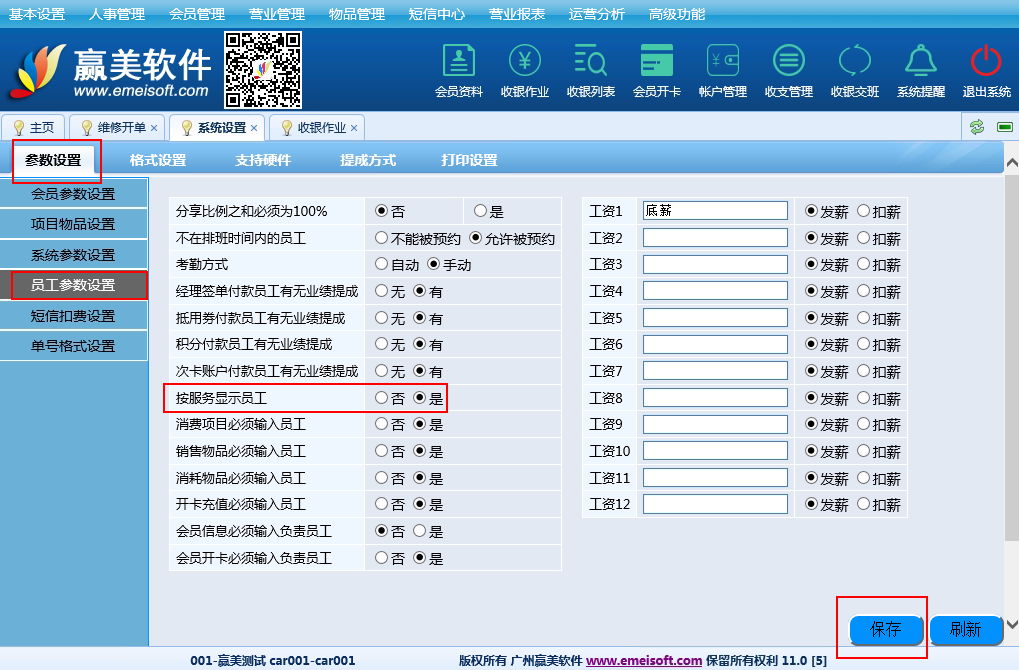This screenshot has width=1019, height=670.
Task: Click the 工资2 text input field
Action: 715,238
